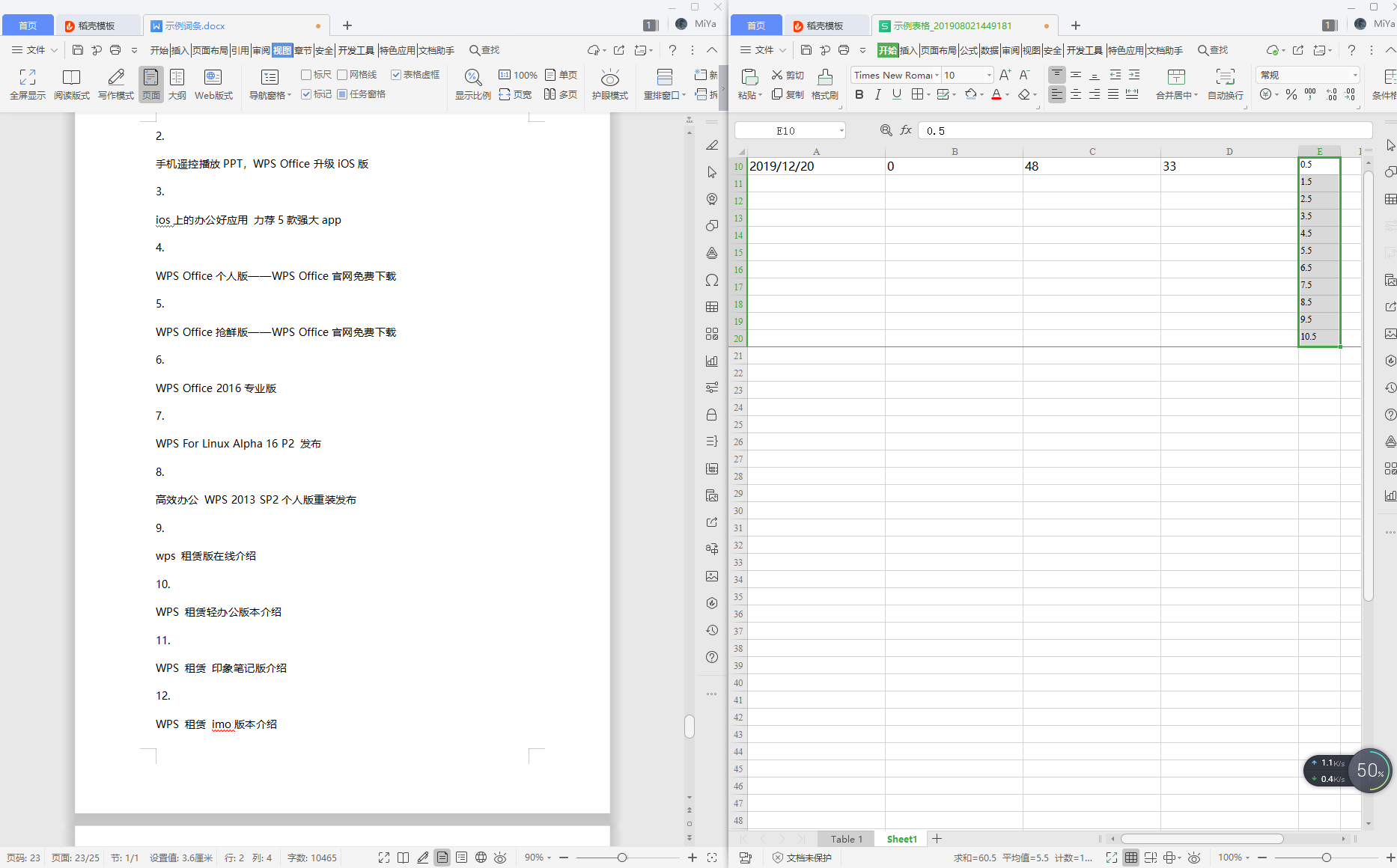This screenshot has height=868, width=1397.
Task: Switch to Web版式 layout
Action: click(213, 84)
